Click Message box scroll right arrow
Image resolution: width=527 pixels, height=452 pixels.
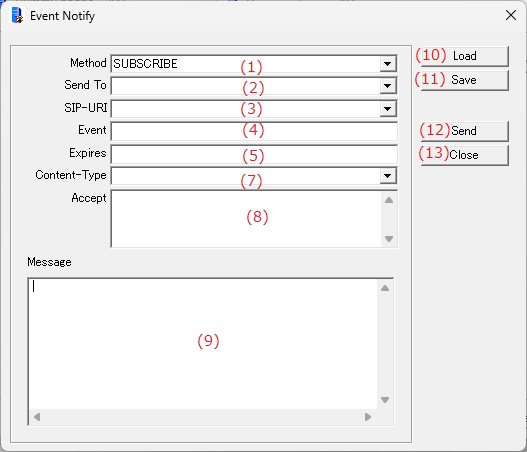tap(368, 417)
